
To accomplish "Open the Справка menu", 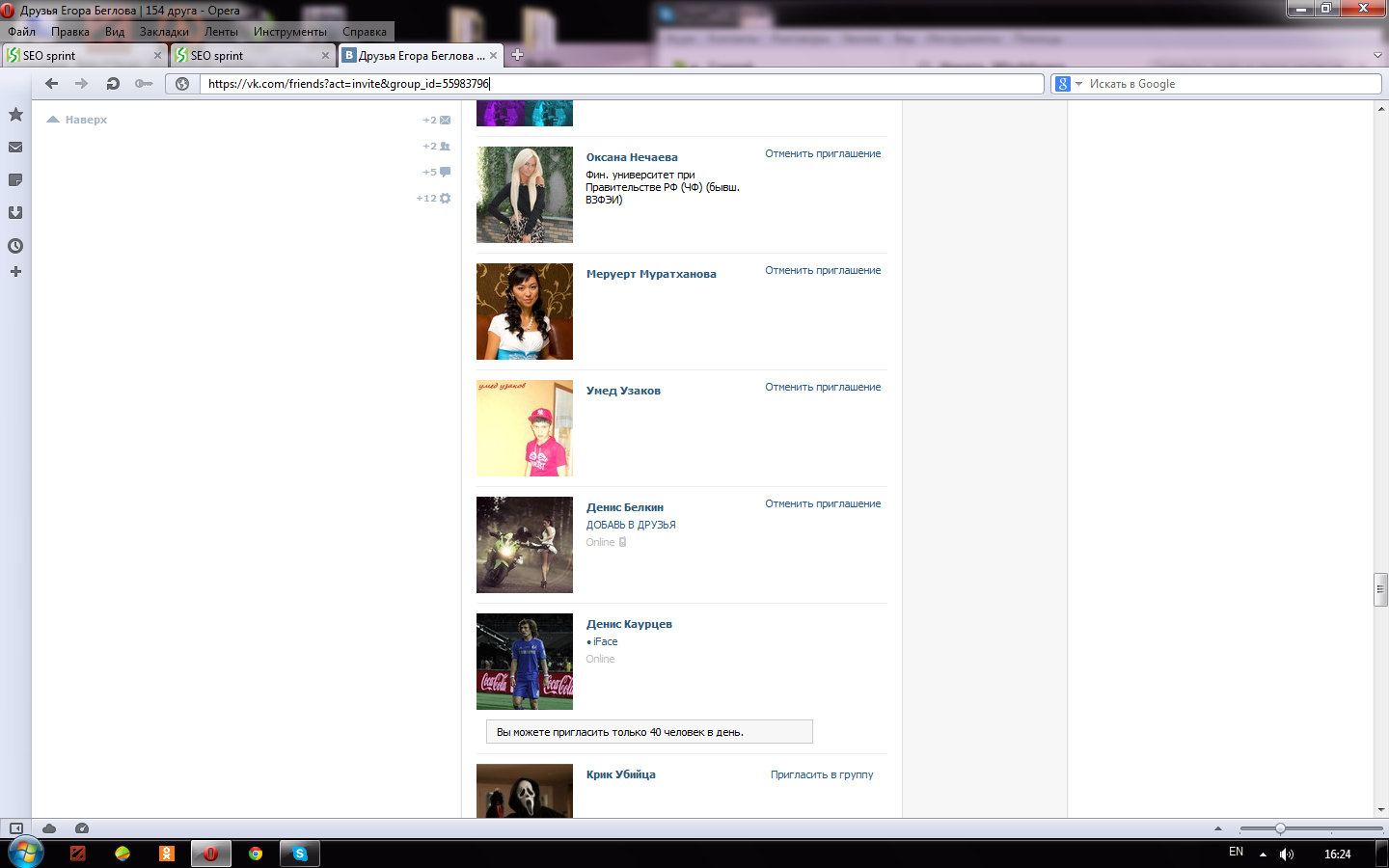I will coord(365,32).
